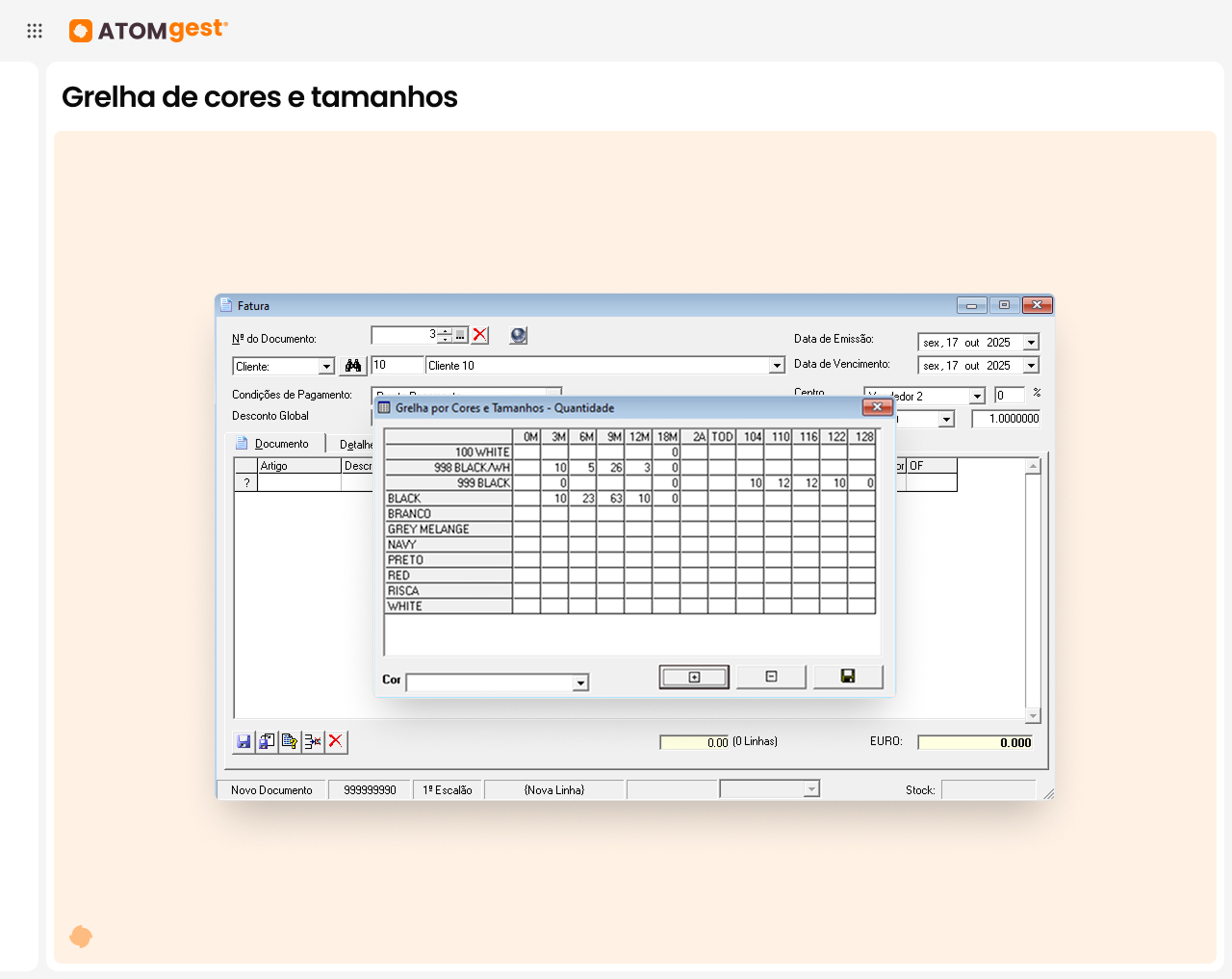This screenshot has height=979, width=1232.
Task: Expand the Data de Vencimento date picker
Action: (1031, 366)
